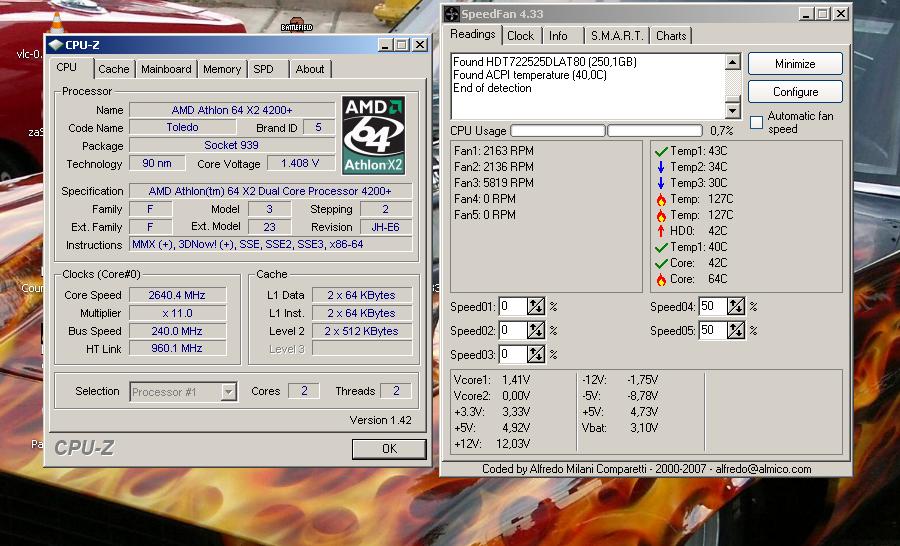Click the Speed05 value field showing 50
This screenshot has width=900, height=546.
click(x=713, y=331)
